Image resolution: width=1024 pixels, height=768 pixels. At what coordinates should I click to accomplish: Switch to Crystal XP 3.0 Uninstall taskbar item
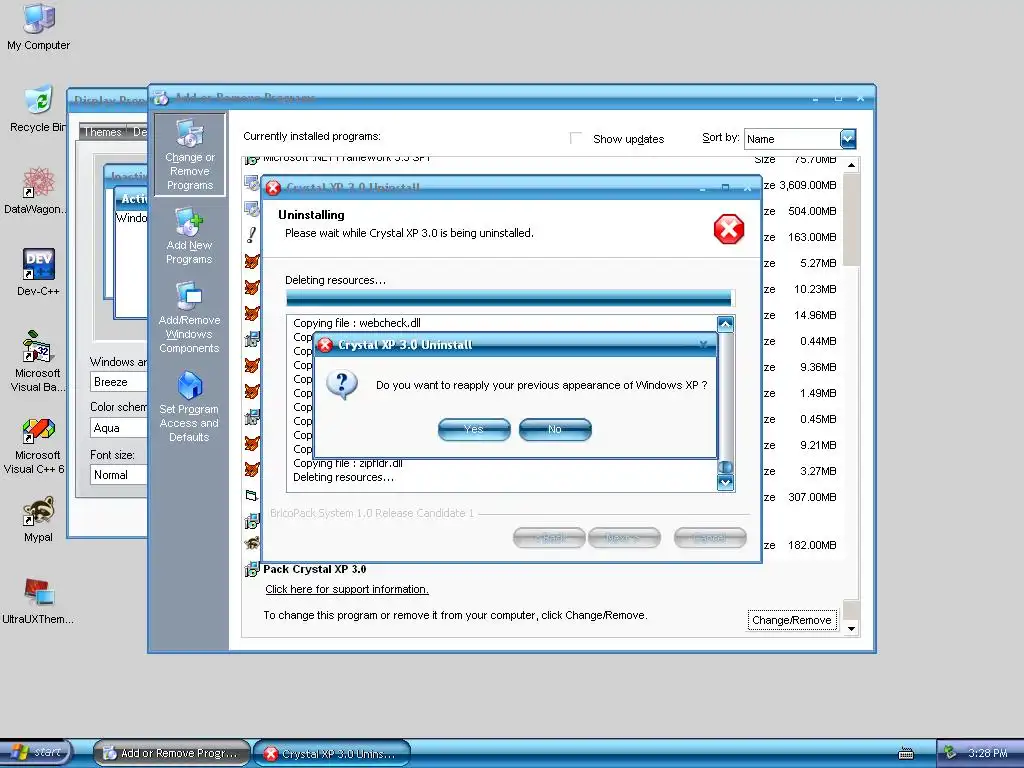332,753
